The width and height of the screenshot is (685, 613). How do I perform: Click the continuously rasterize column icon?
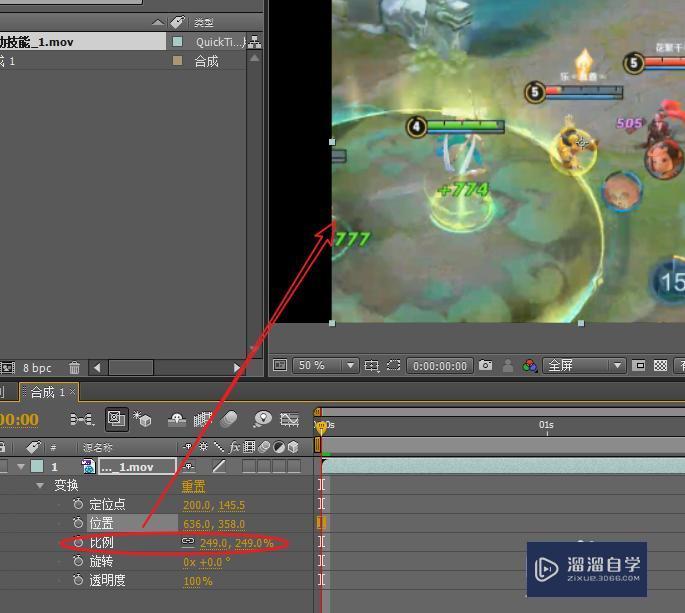204,447
